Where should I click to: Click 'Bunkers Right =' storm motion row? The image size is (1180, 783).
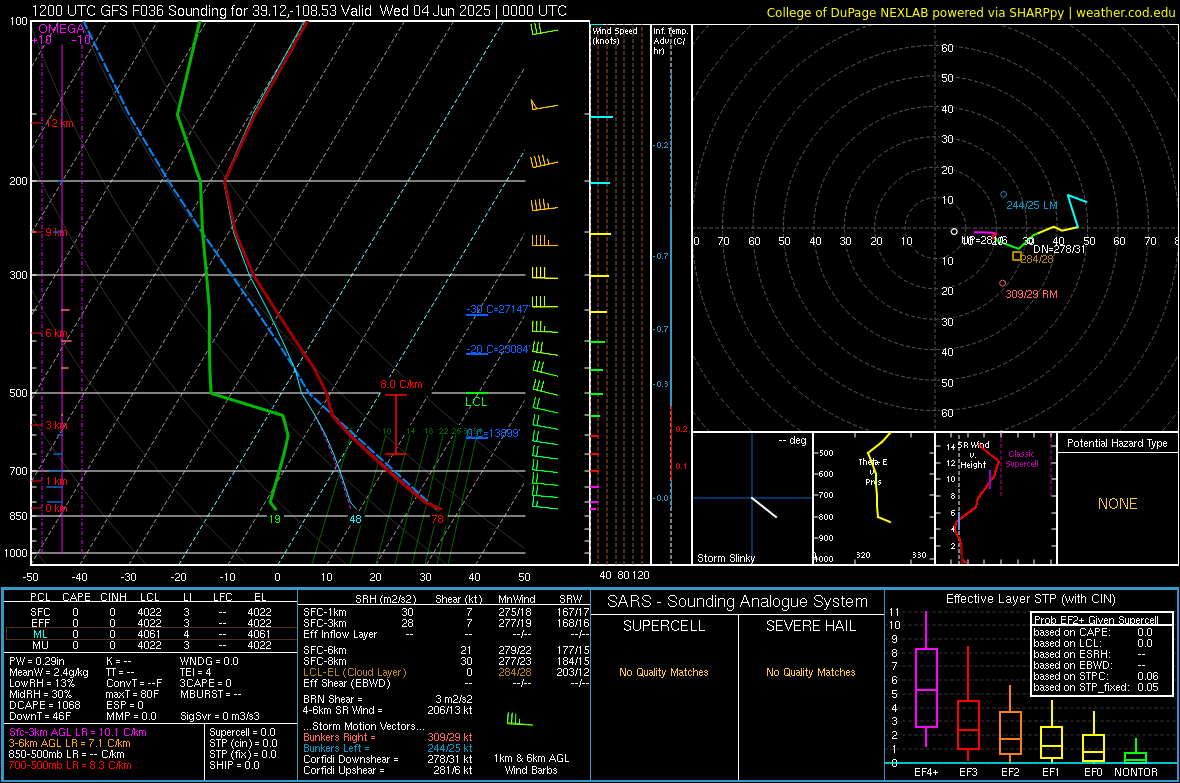[388, 737]
